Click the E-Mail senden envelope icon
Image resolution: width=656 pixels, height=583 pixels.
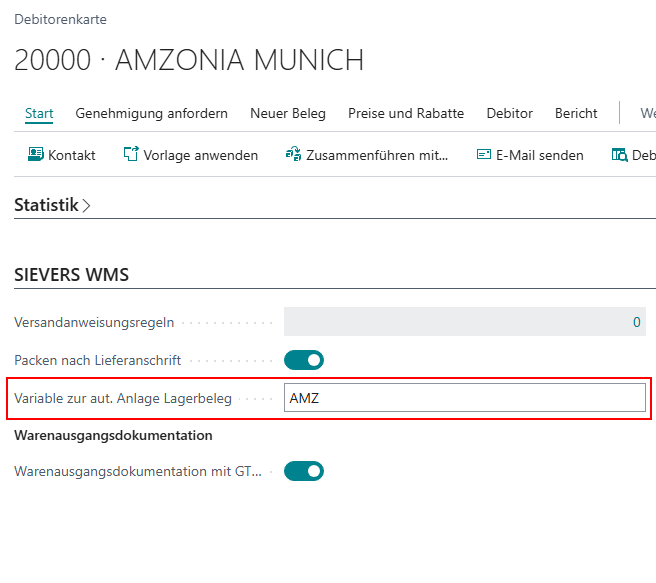[x=484, y=155]
